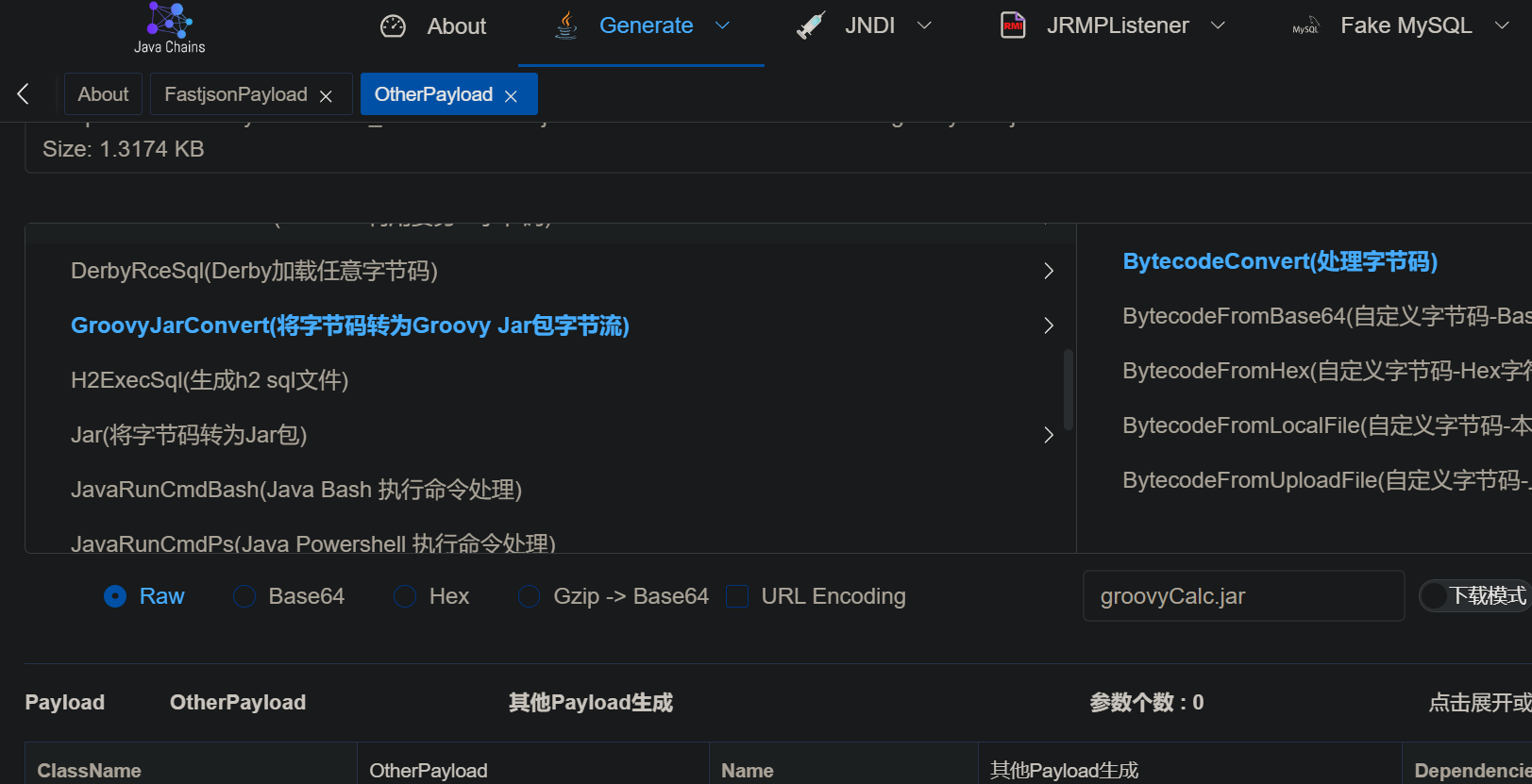
Task: Switch to the About tab
Action: click(103, 94)
